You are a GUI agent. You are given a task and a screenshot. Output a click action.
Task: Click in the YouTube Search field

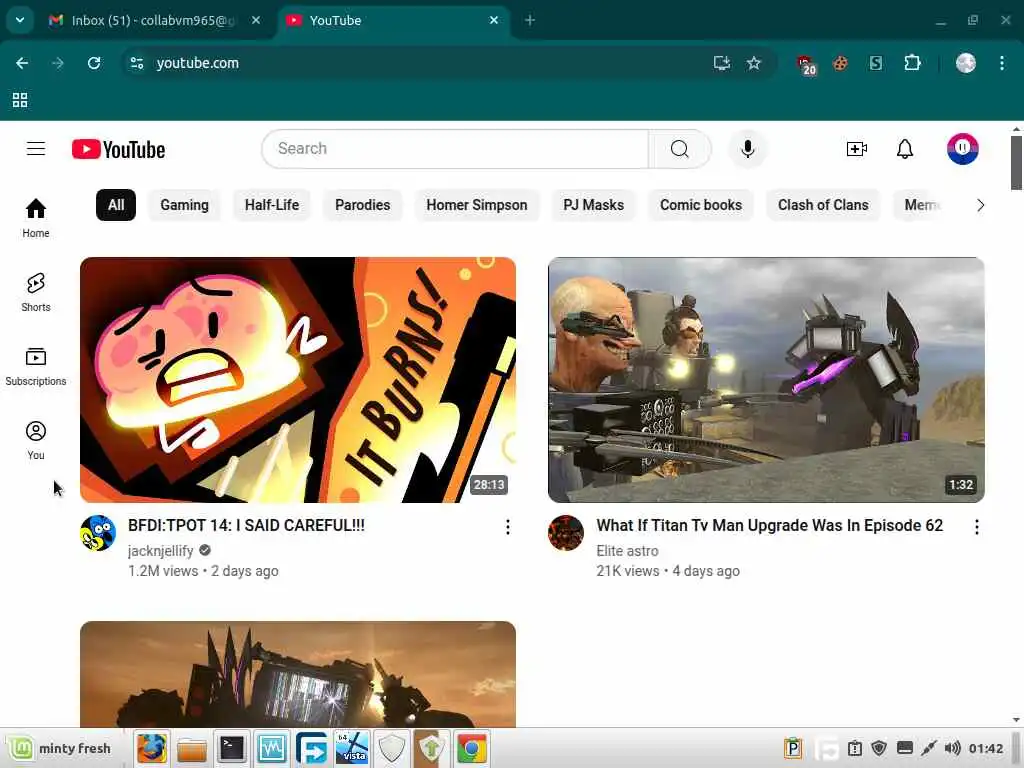pos(455,149)
